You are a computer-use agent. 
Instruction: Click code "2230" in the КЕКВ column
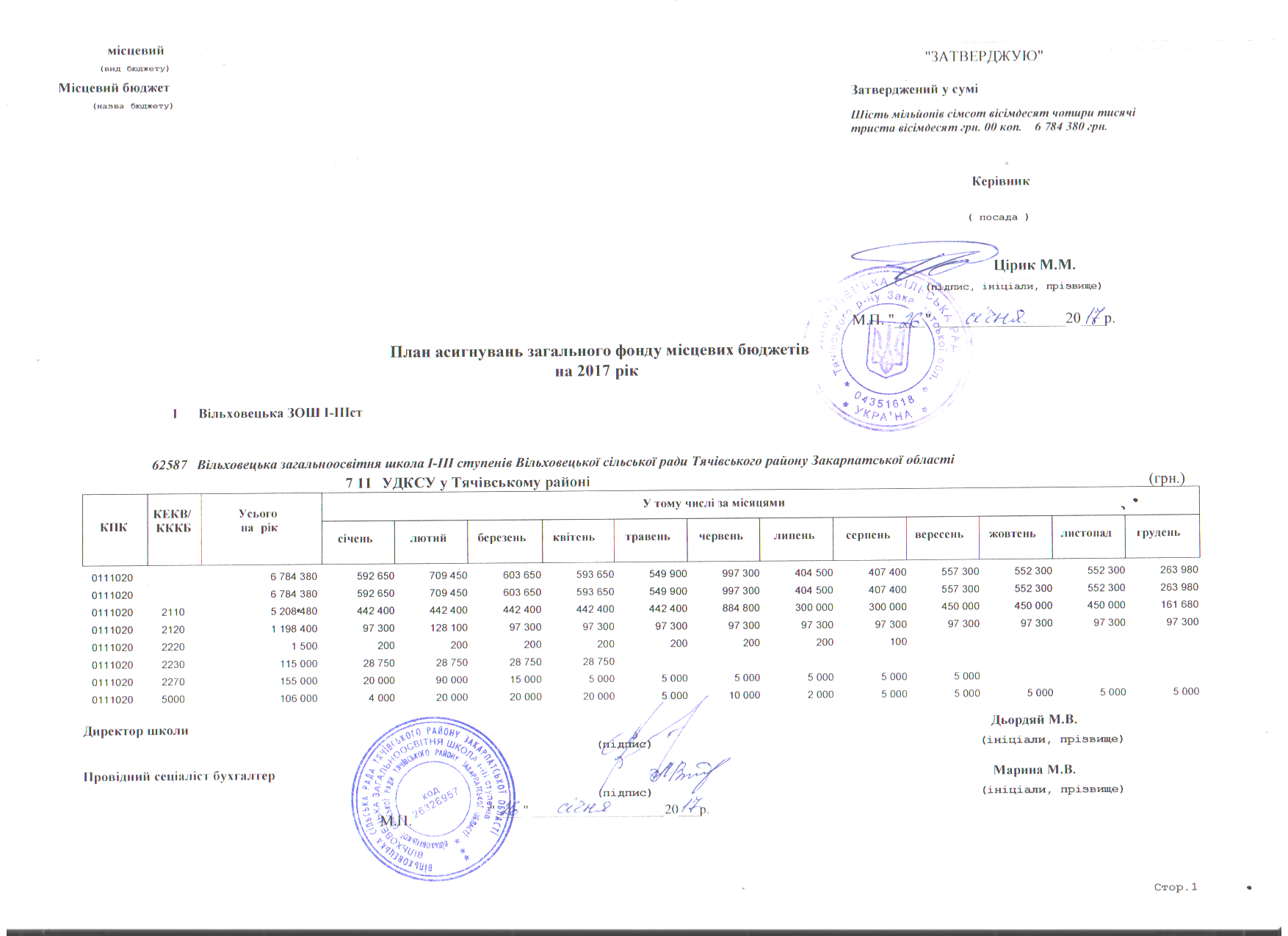point(173,665)
